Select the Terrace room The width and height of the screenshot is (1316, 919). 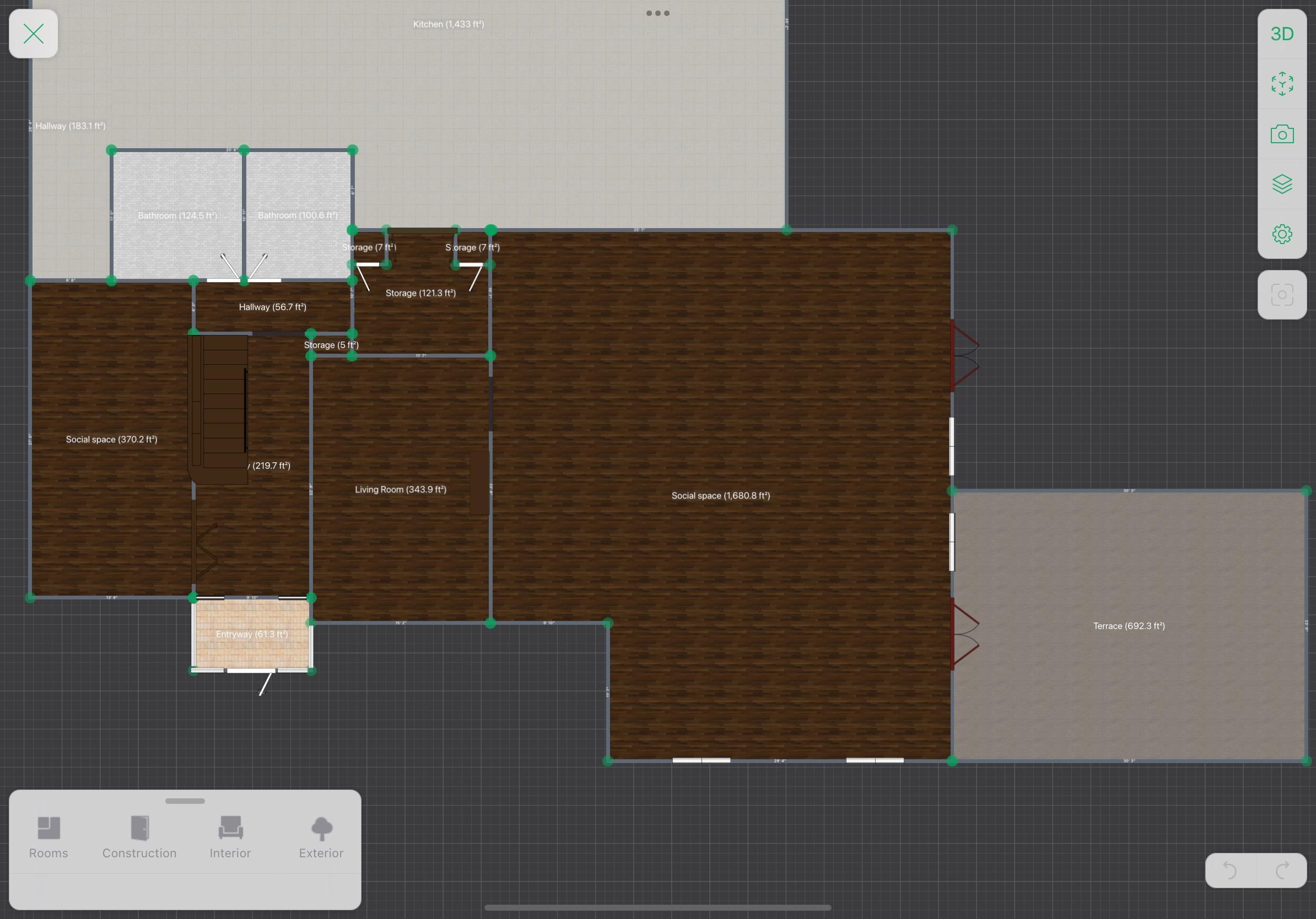pyautogui.click(x=1128, y=626)
